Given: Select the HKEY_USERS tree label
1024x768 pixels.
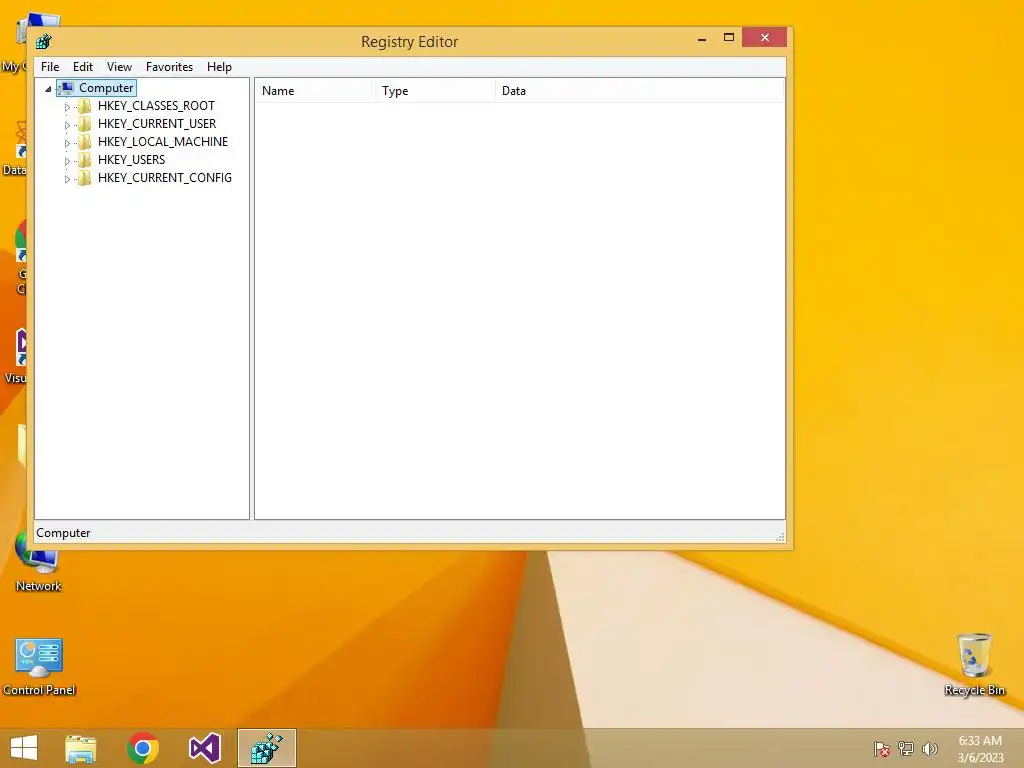Looking at the screenshot, I should click(x=131, y=160).
